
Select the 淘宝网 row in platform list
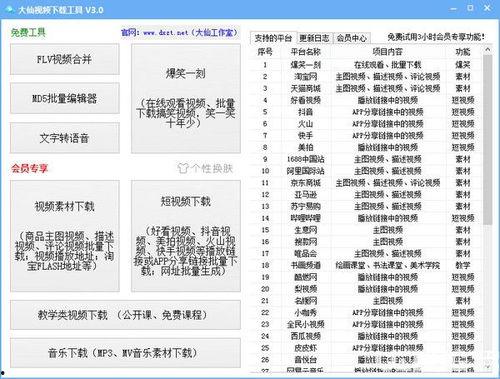[365, 77]
